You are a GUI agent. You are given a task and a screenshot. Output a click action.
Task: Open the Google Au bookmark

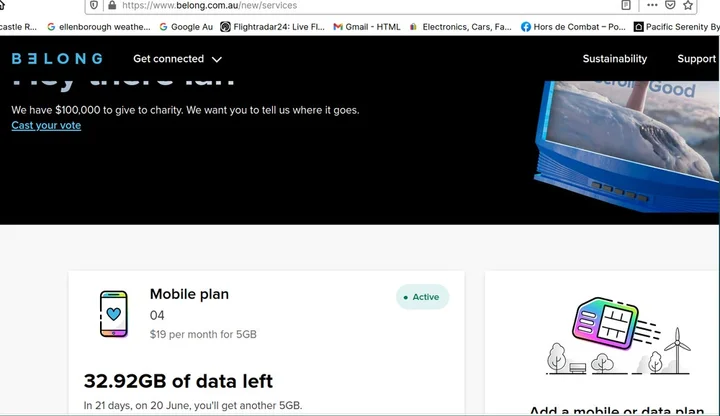pyautogui.click(x=186, y=27)
